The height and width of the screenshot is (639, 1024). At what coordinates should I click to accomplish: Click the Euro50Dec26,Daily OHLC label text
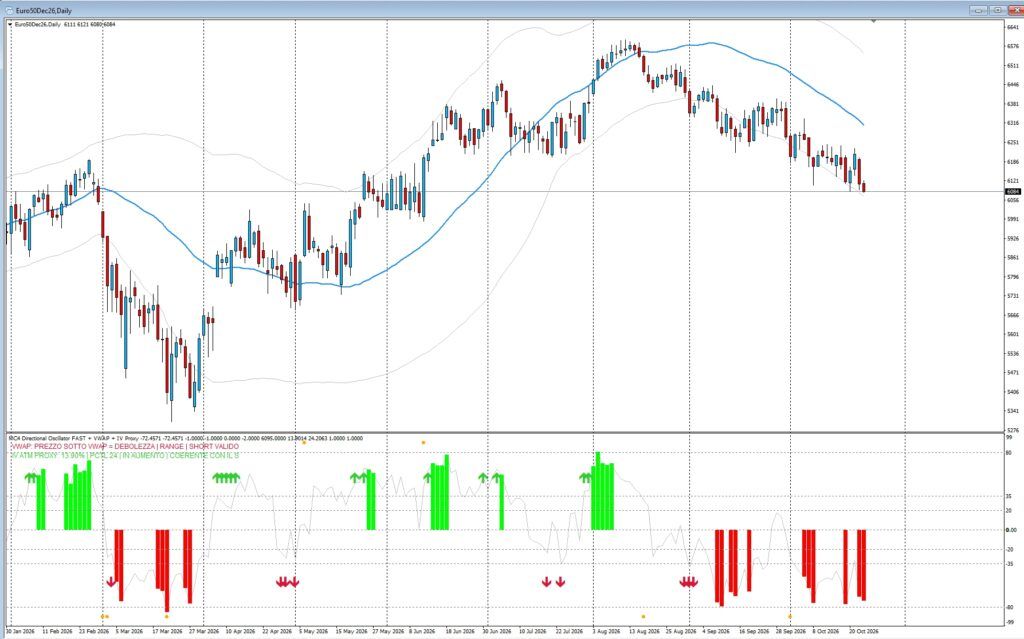pyautogui.click(x=65, y=25)
